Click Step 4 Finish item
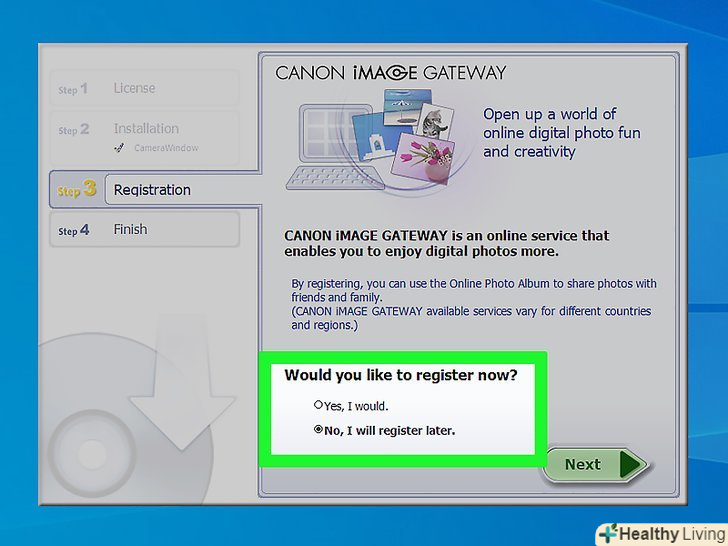This screenshot has height=546, width=728. [x=144, y=229]
